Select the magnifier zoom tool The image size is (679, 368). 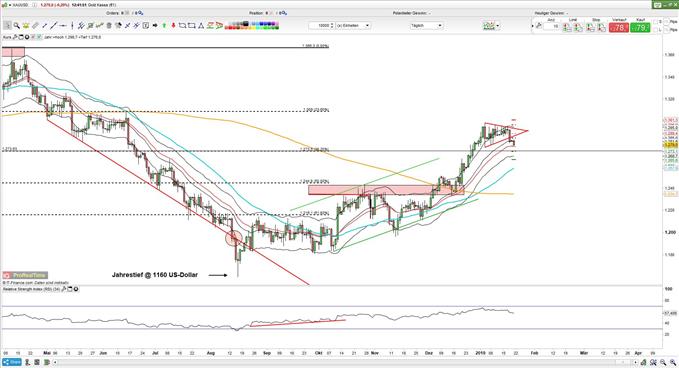pos(17,26)
